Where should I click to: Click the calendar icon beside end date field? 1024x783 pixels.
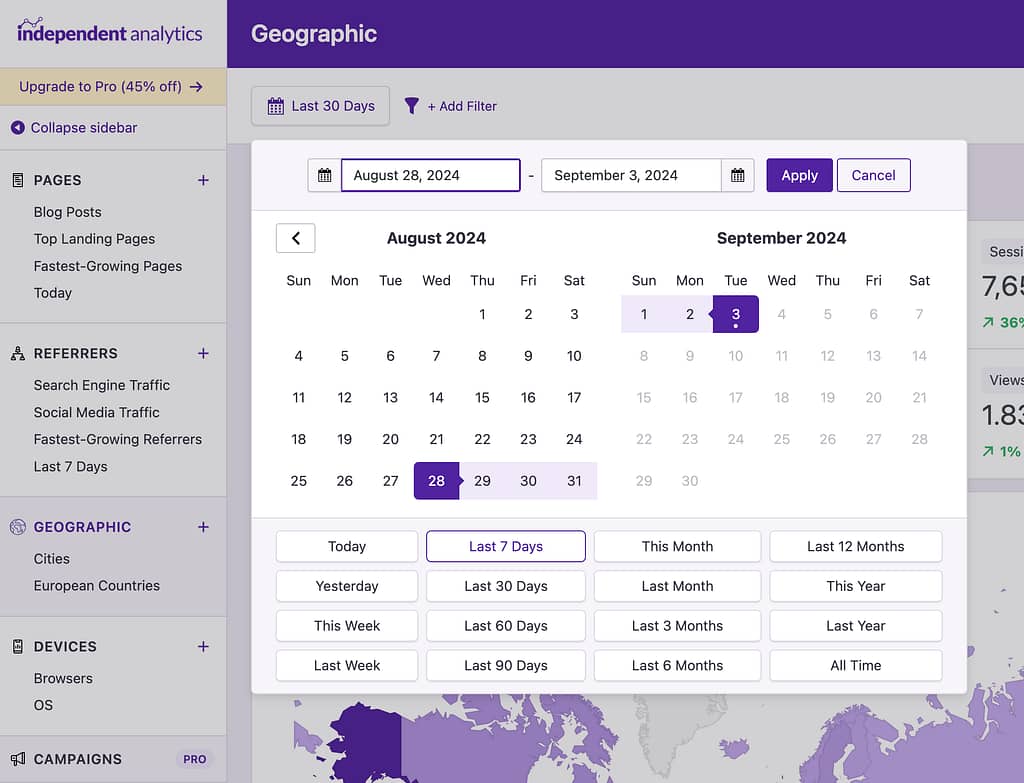pyautogui.click(x=737, y=175)
